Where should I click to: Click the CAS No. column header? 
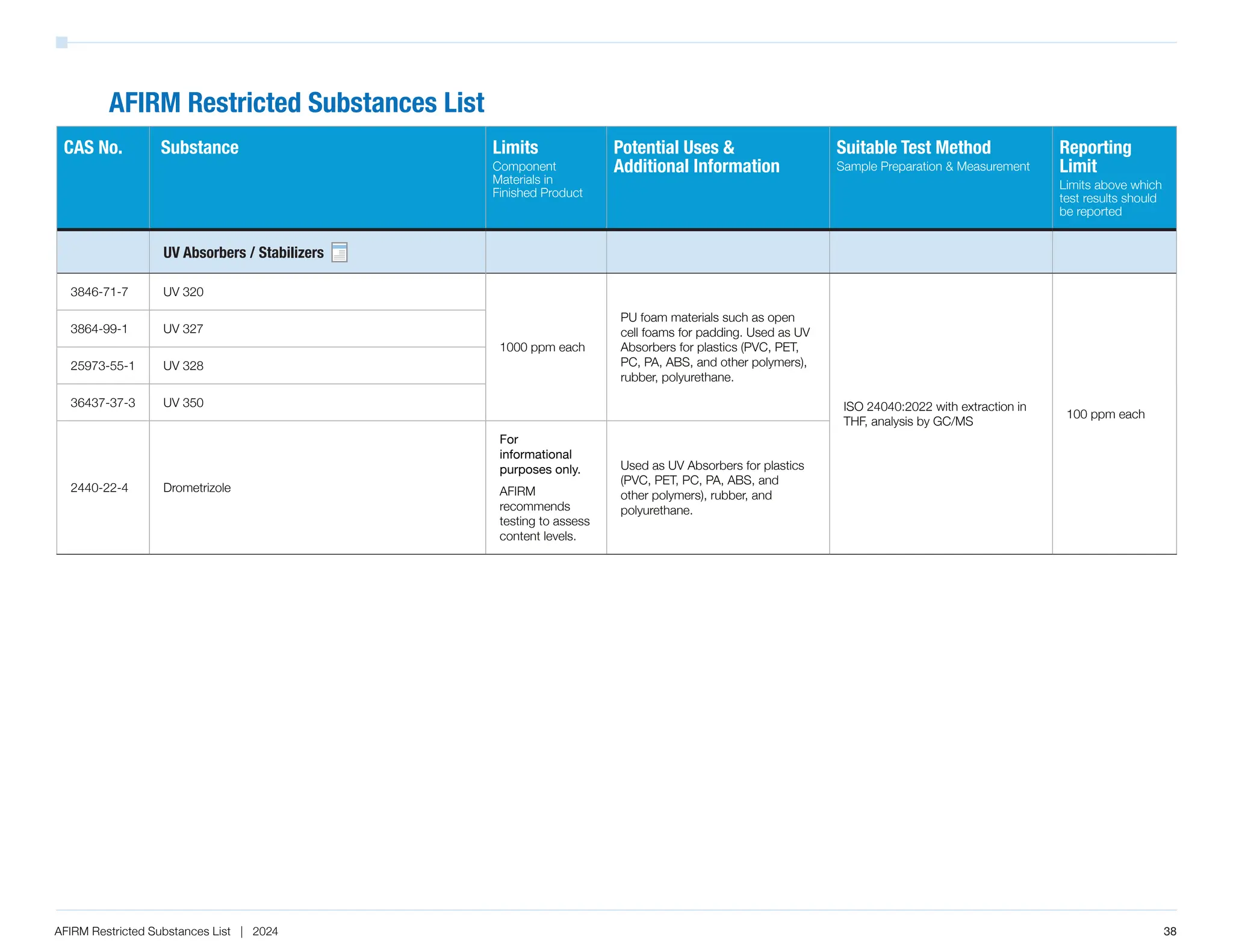(93, 147)
